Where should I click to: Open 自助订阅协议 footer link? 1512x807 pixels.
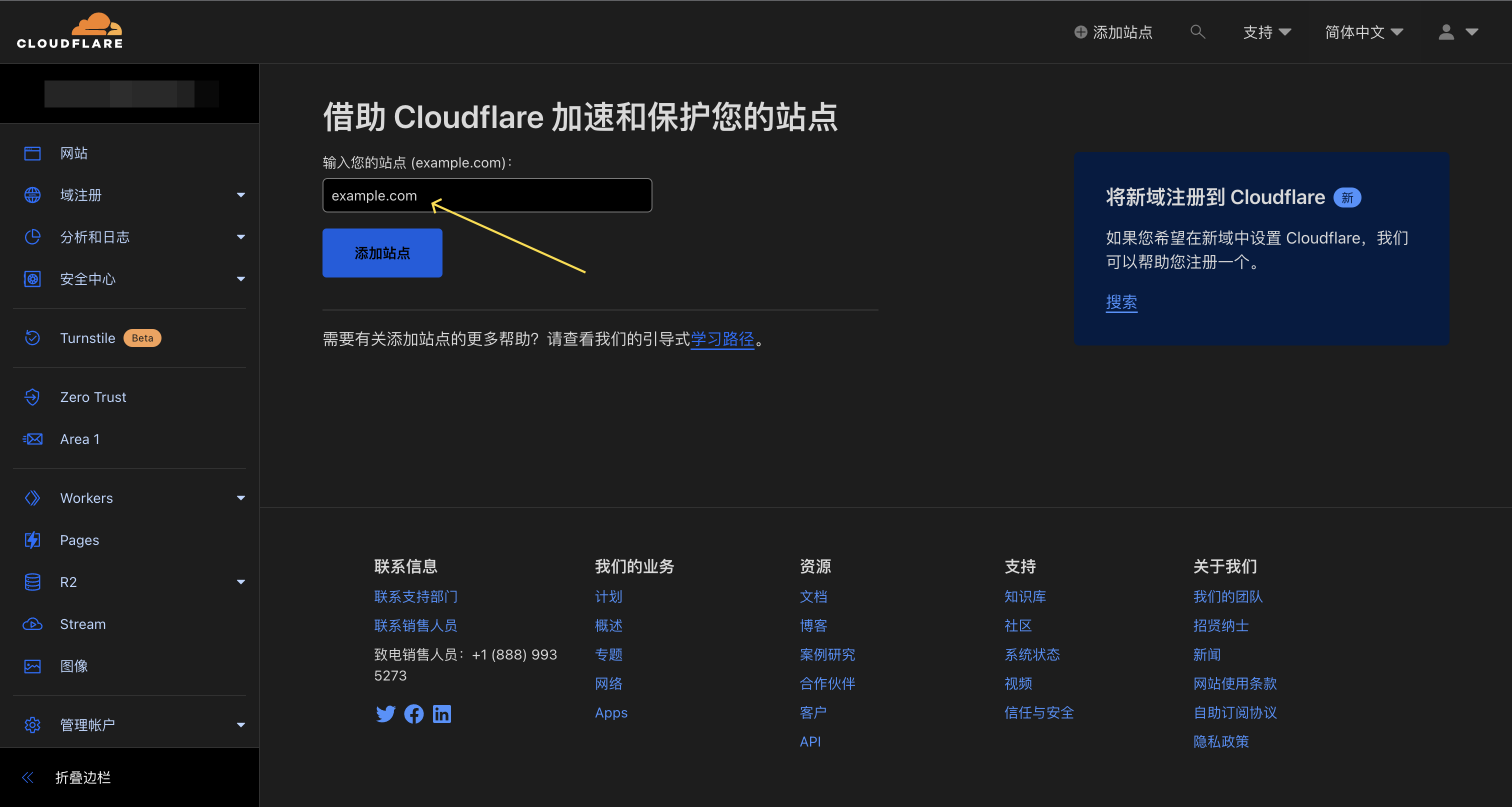1235,712
